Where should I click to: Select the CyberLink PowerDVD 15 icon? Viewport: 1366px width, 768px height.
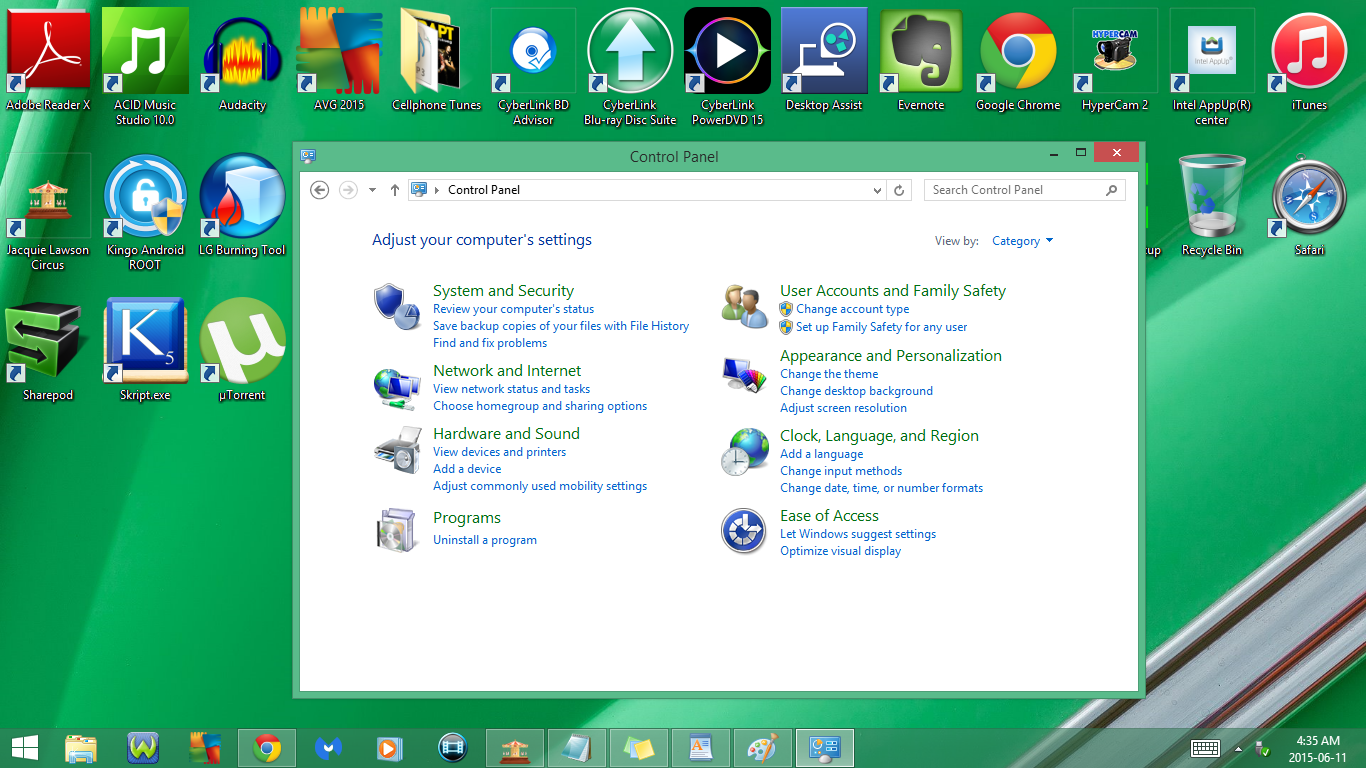point(727,67)
